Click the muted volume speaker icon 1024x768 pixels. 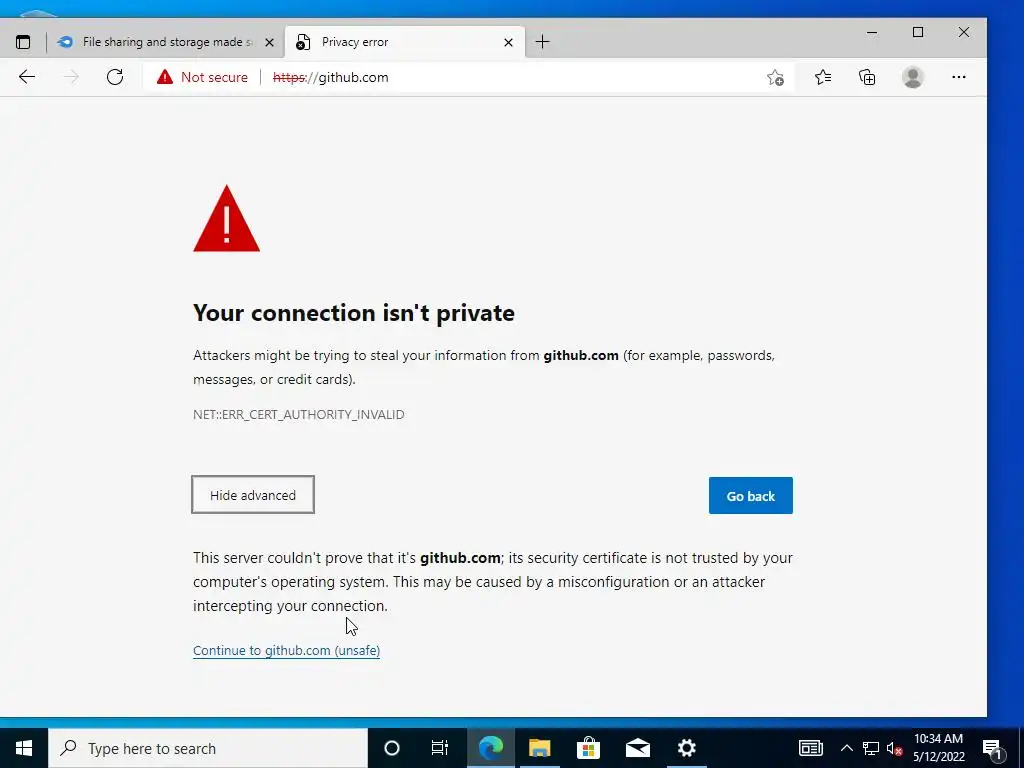pyautogui.click(x=895, y=748)
